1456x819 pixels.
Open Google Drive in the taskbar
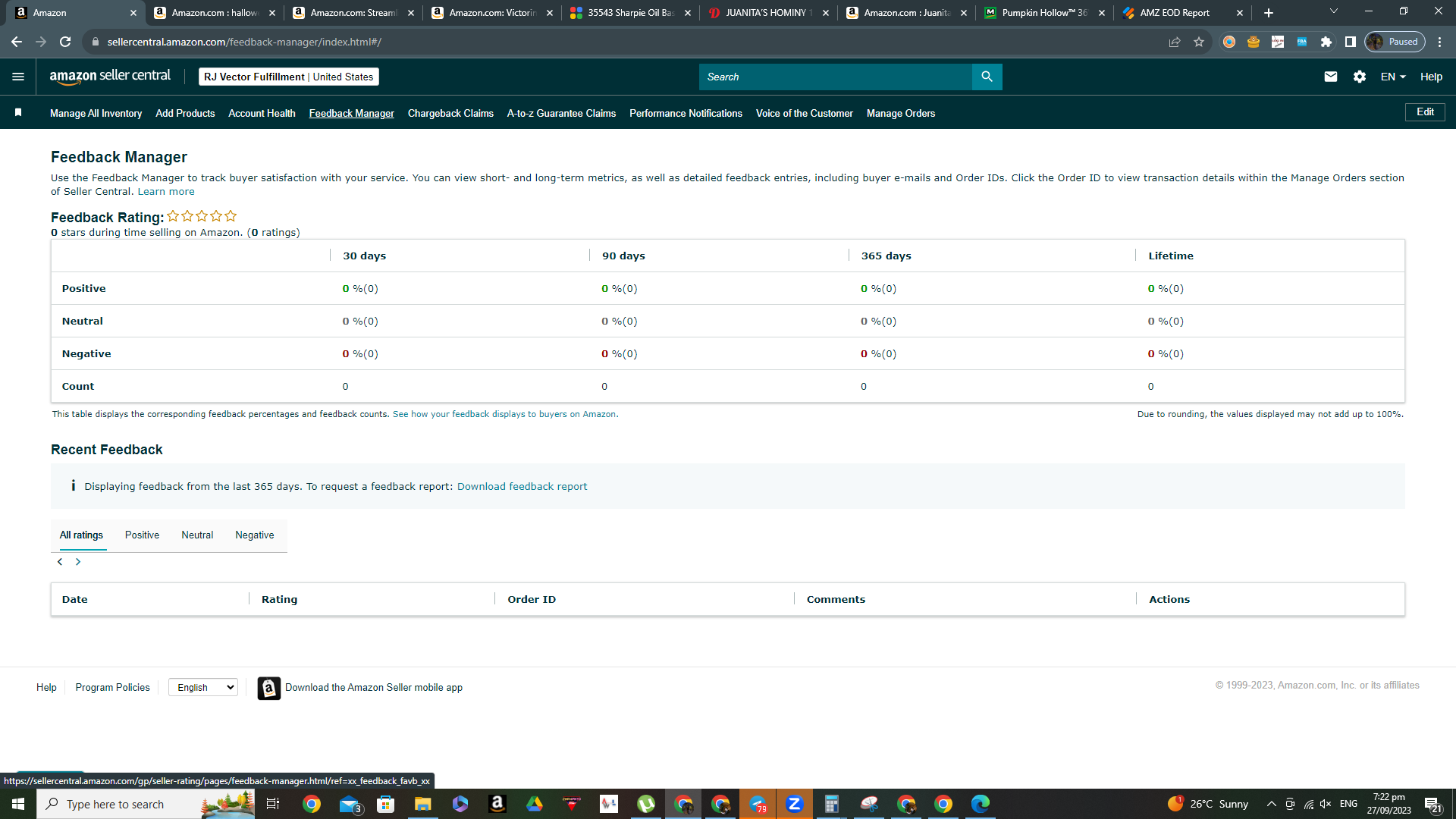tap(535, 804)
